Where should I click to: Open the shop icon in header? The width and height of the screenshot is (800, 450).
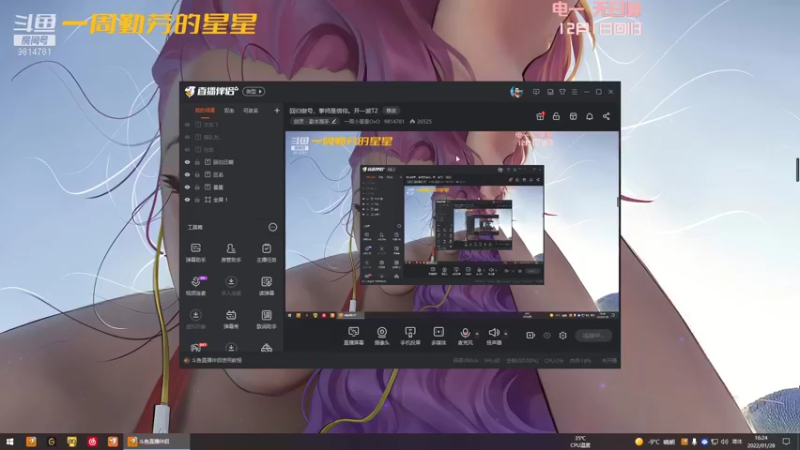pos(573,116)
